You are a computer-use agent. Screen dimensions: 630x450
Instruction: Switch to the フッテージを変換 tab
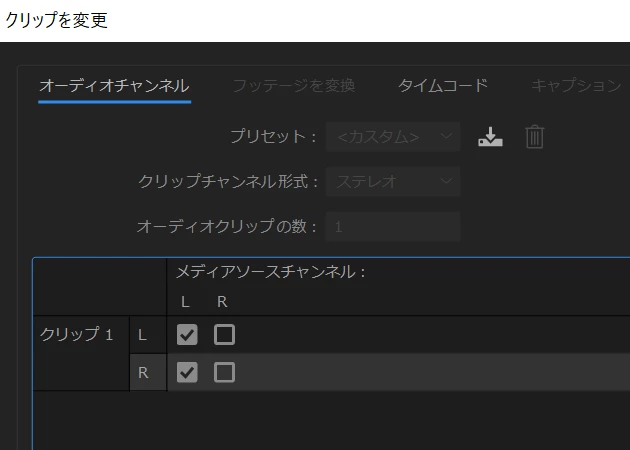coord(294,86)
